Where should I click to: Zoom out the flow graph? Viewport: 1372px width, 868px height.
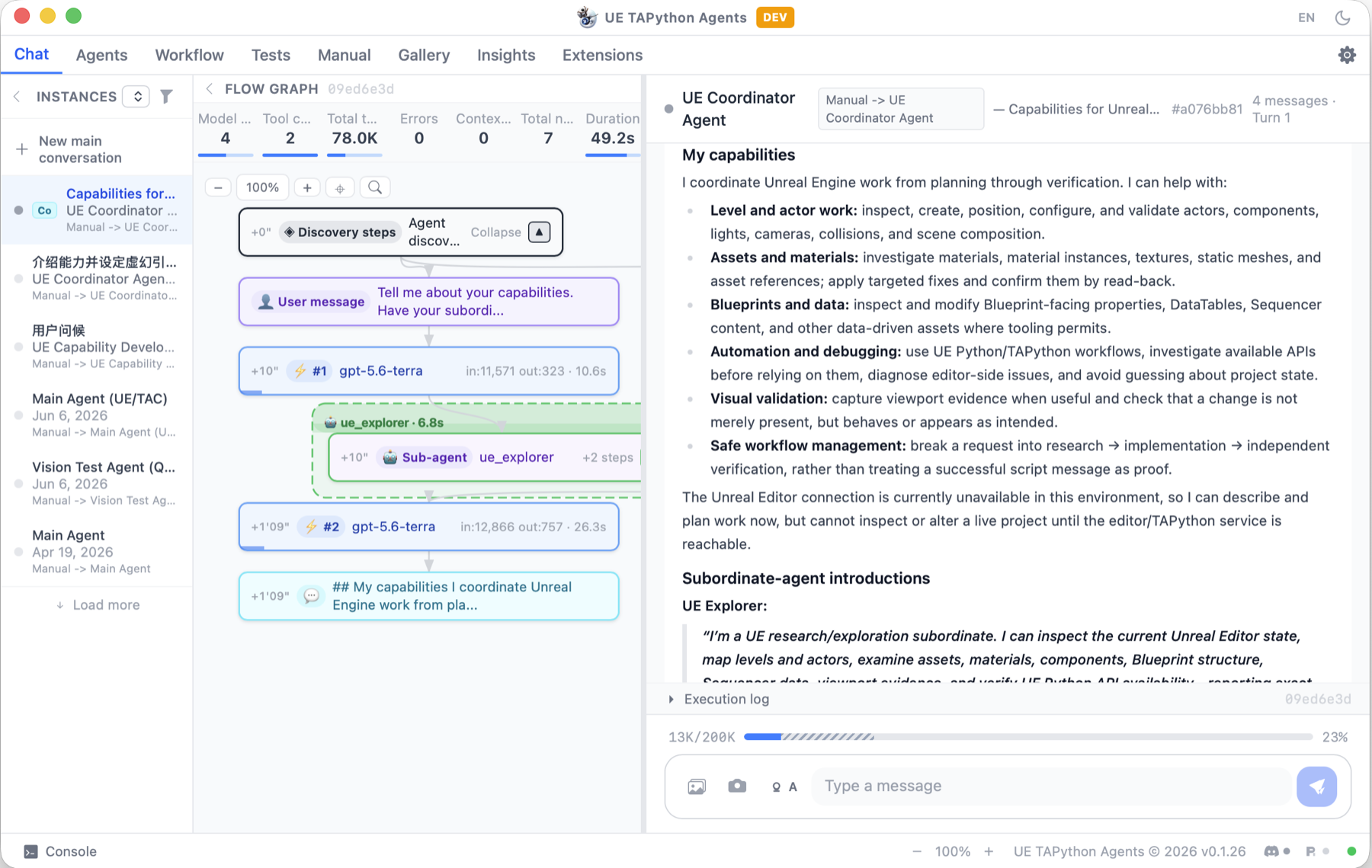point(218,187)
